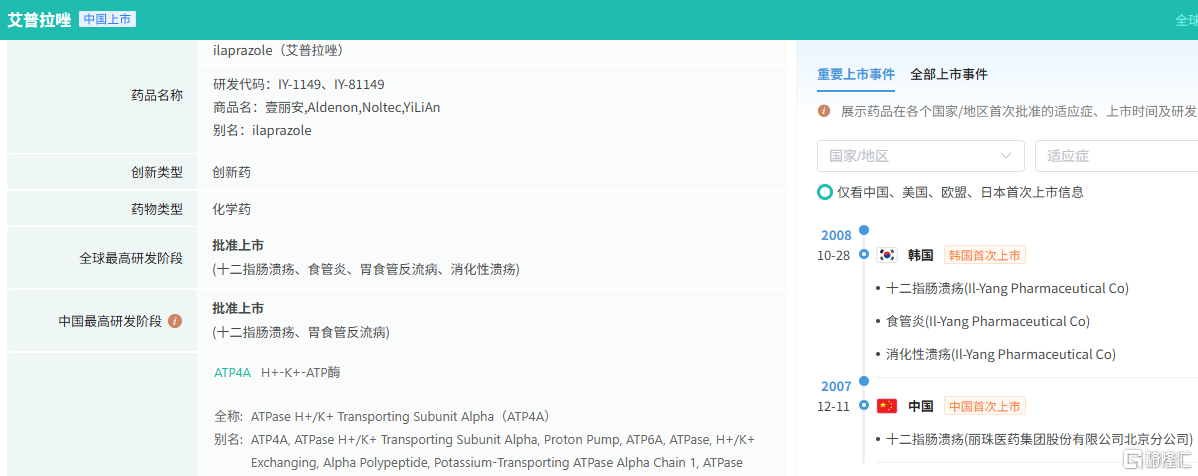The height and width of the screenshot is (476, 1198).
Task: Click the 中国上市 badge in header
Action: (108, 19)
